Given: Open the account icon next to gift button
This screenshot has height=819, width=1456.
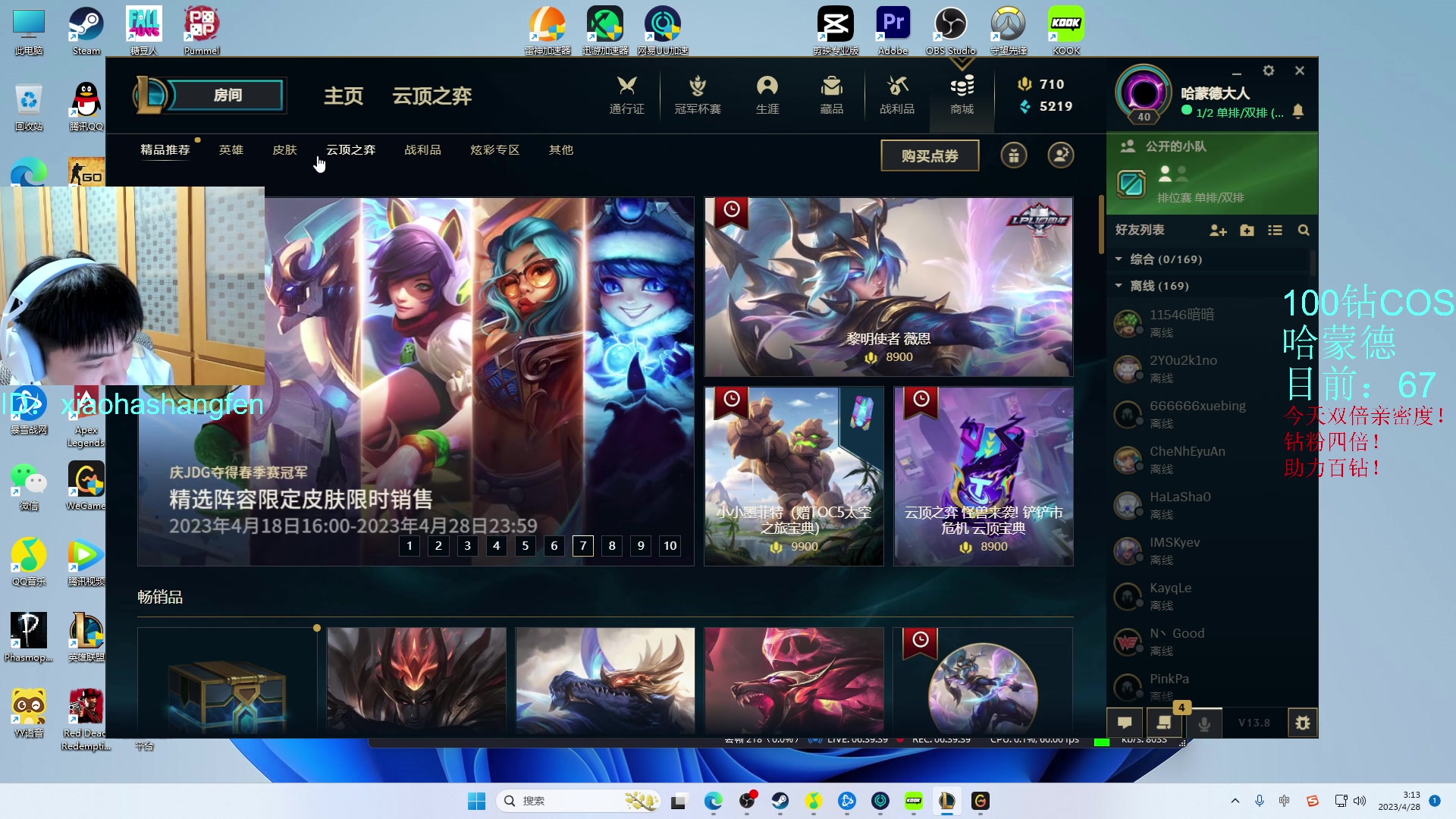Looking at the screenshot, I should (1061, 155).
